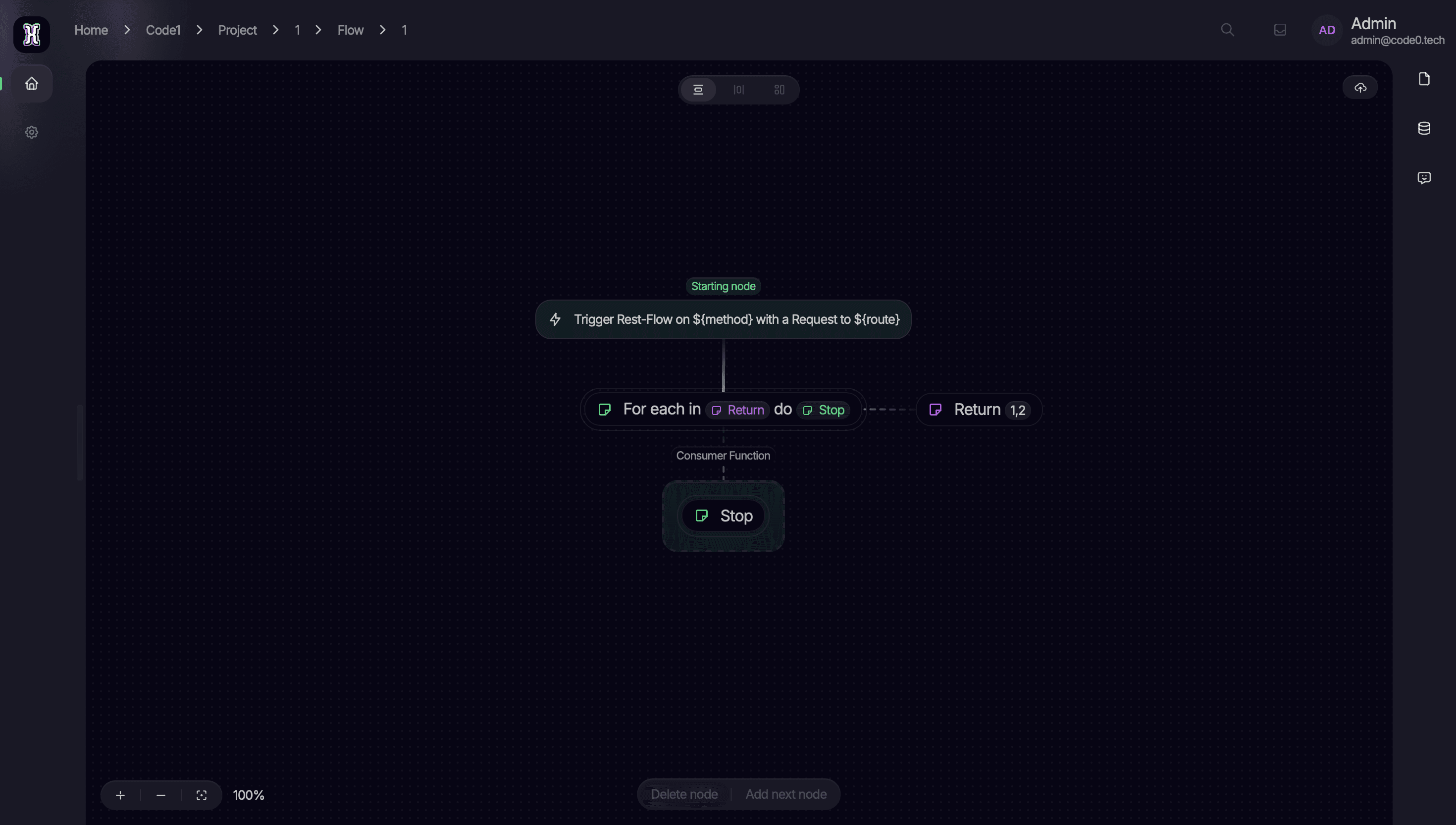Click the fit-to-view icon in zoom controls
Image resolution: width=1456 pixels, height=825 pixels.
(x=202, y=795)
